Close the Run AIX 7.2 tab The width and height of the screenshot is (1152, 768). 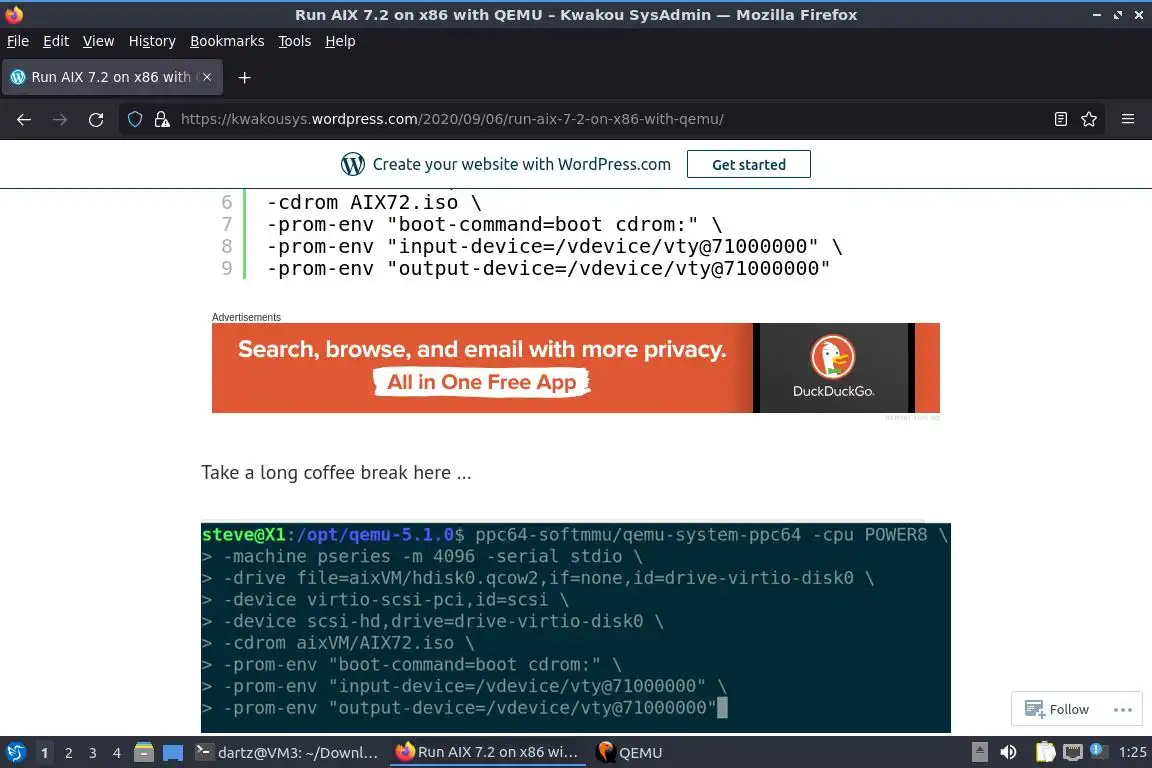207,76
